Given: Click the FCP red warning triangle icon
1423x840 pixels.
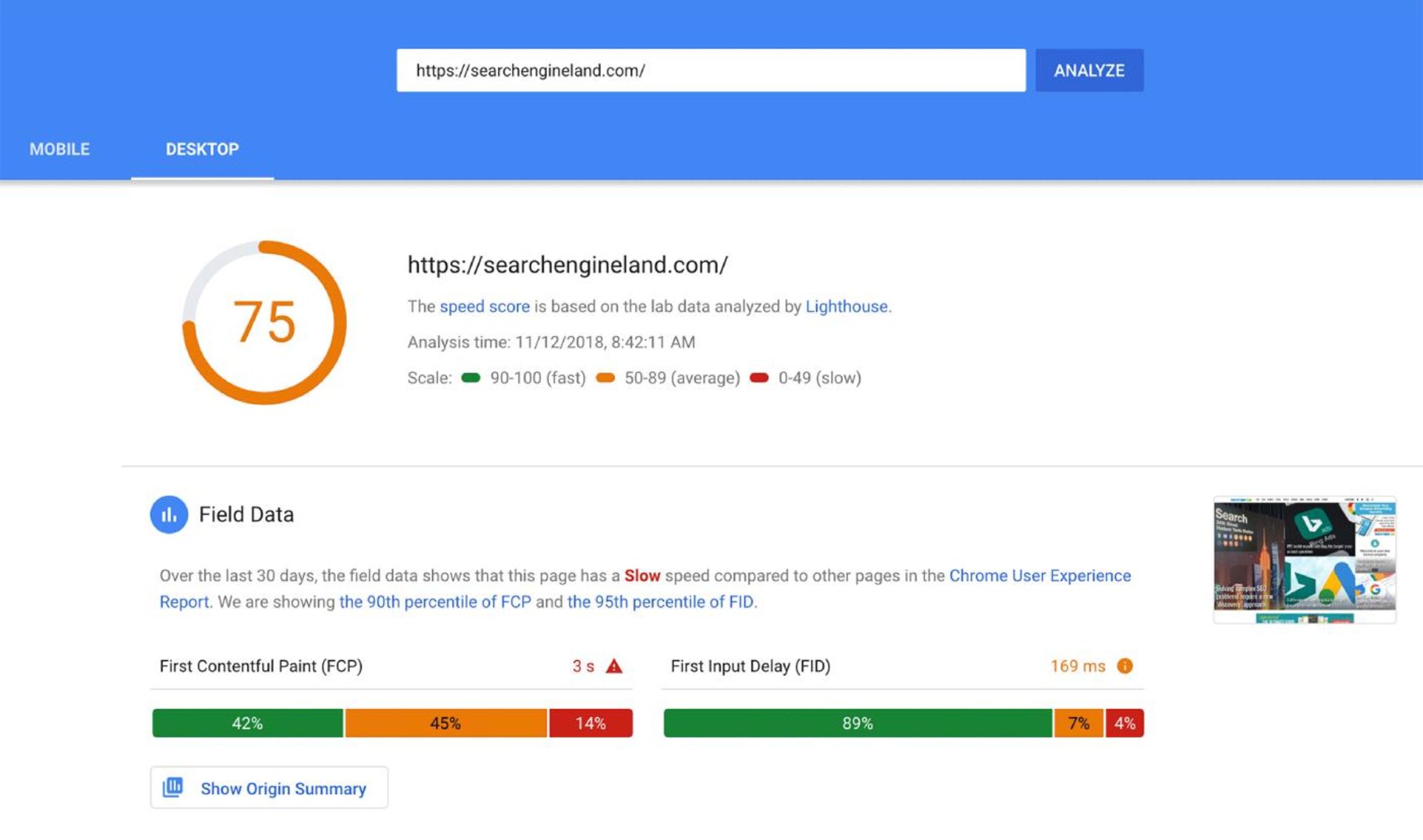Looking at the screenshot, I should [614, 666].
